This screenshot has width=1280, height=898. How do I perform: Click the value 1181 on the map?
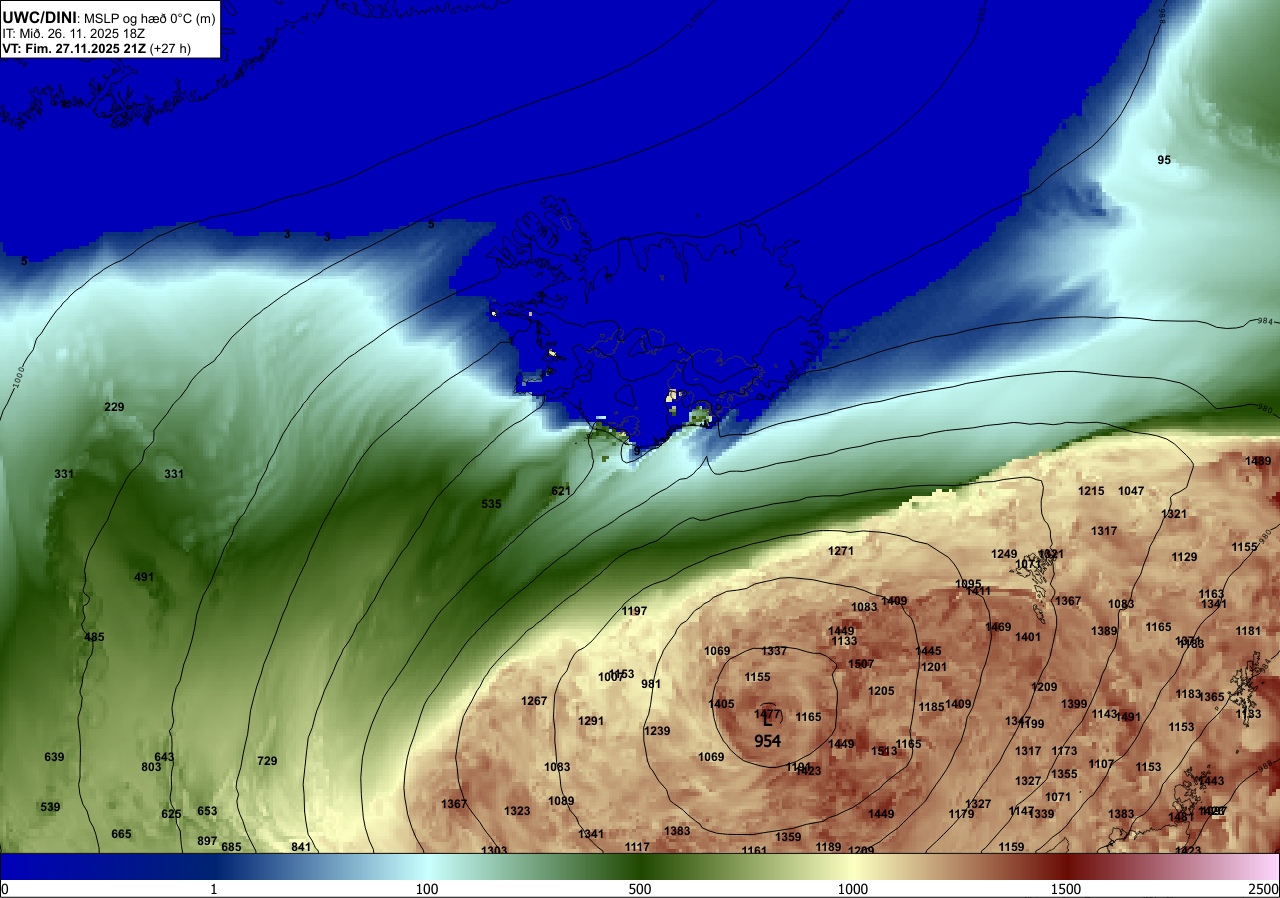pyautogui.click(x=1248, y=631)
